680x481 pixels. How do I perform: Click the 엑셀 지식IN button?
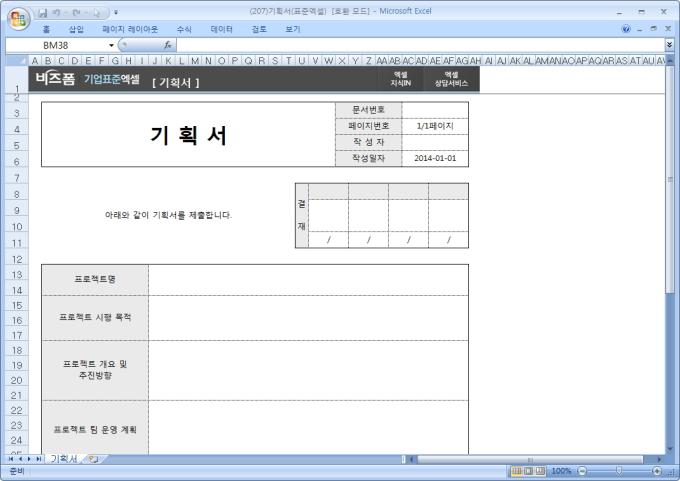coord(400,79)
